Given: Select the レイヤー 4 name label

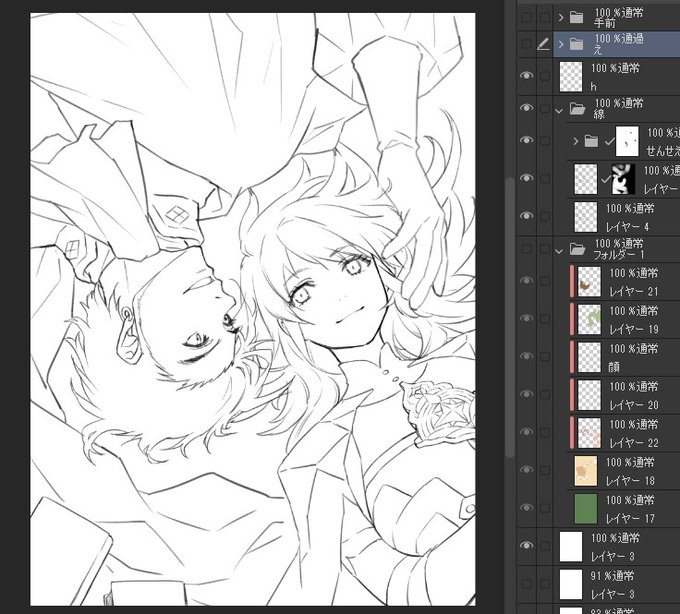Looking at the screenshot, I should click(627, 226).
